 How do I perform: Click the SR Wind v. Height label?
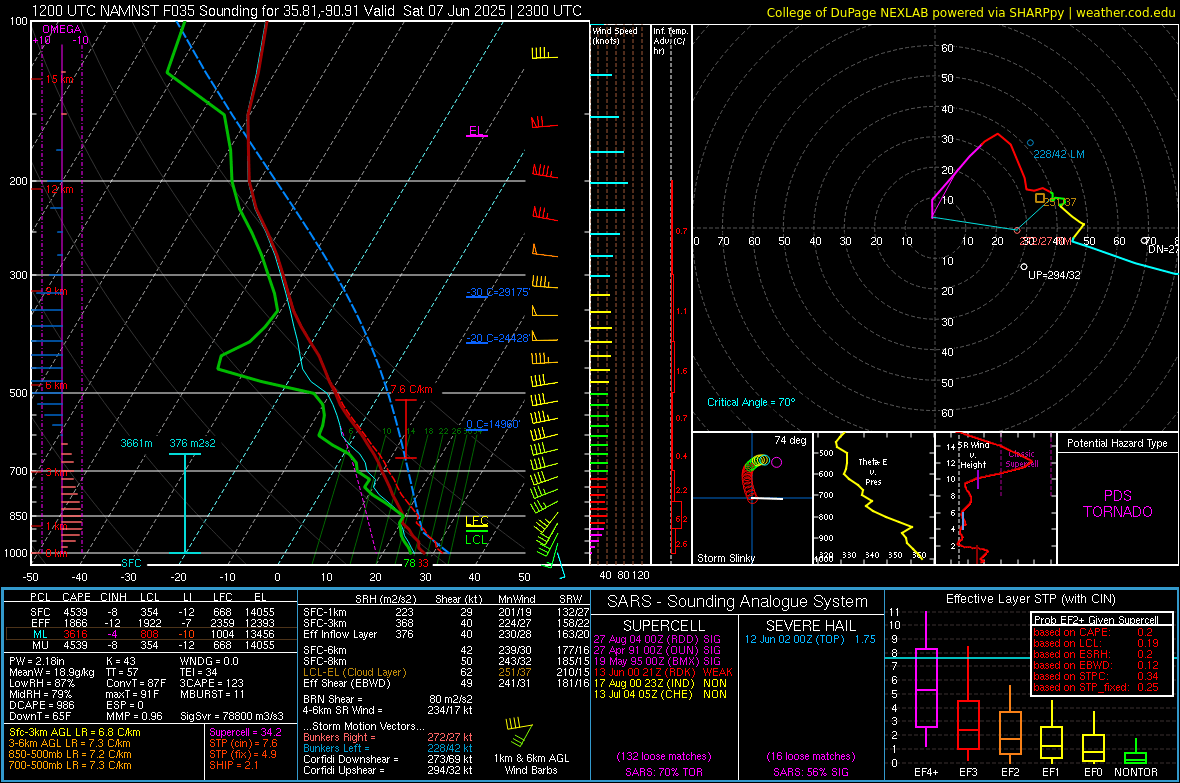tap(974, 455)
